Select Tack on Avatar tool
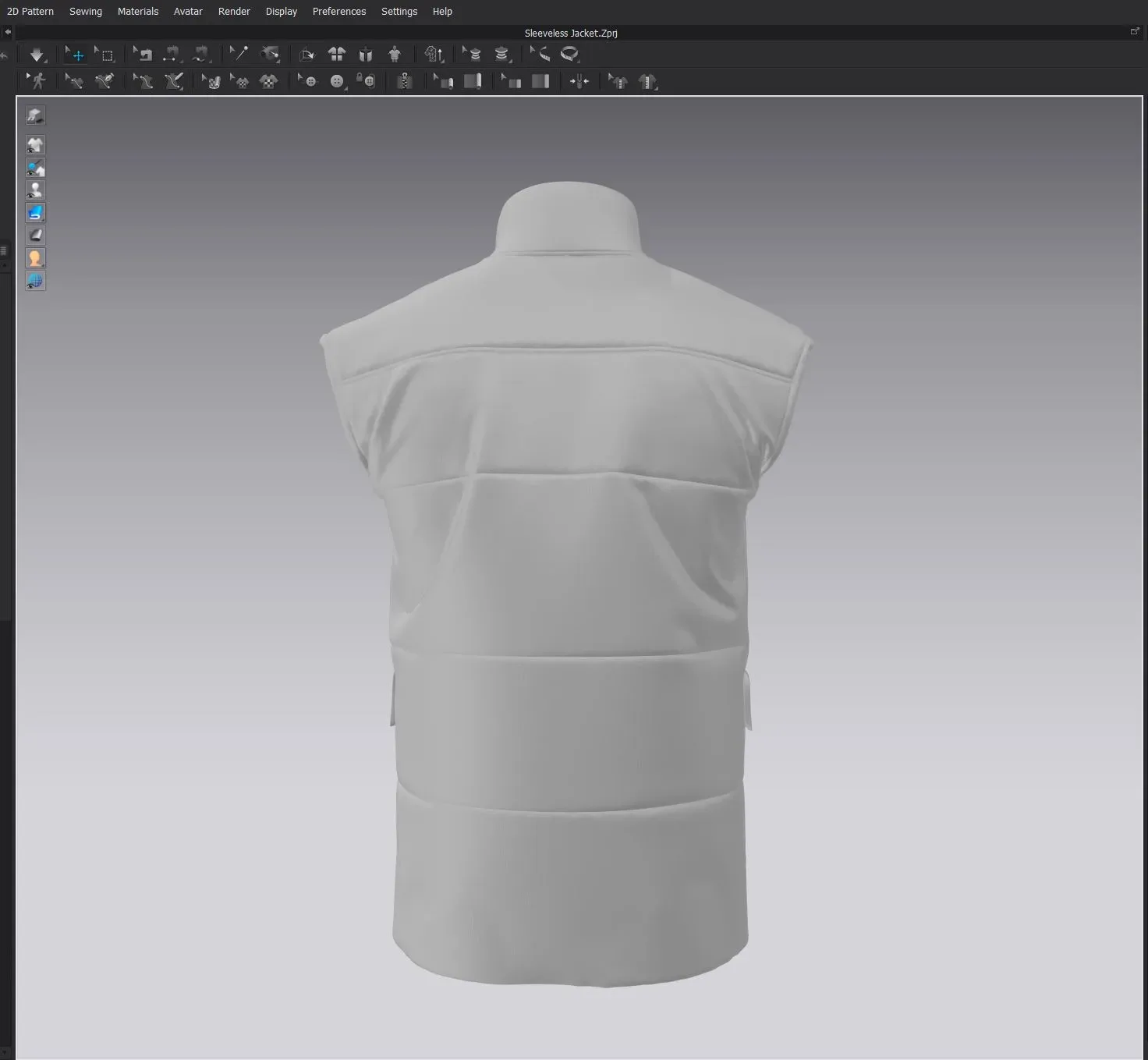Screen dimensions: 1148x1060 (x=270, y=55)
